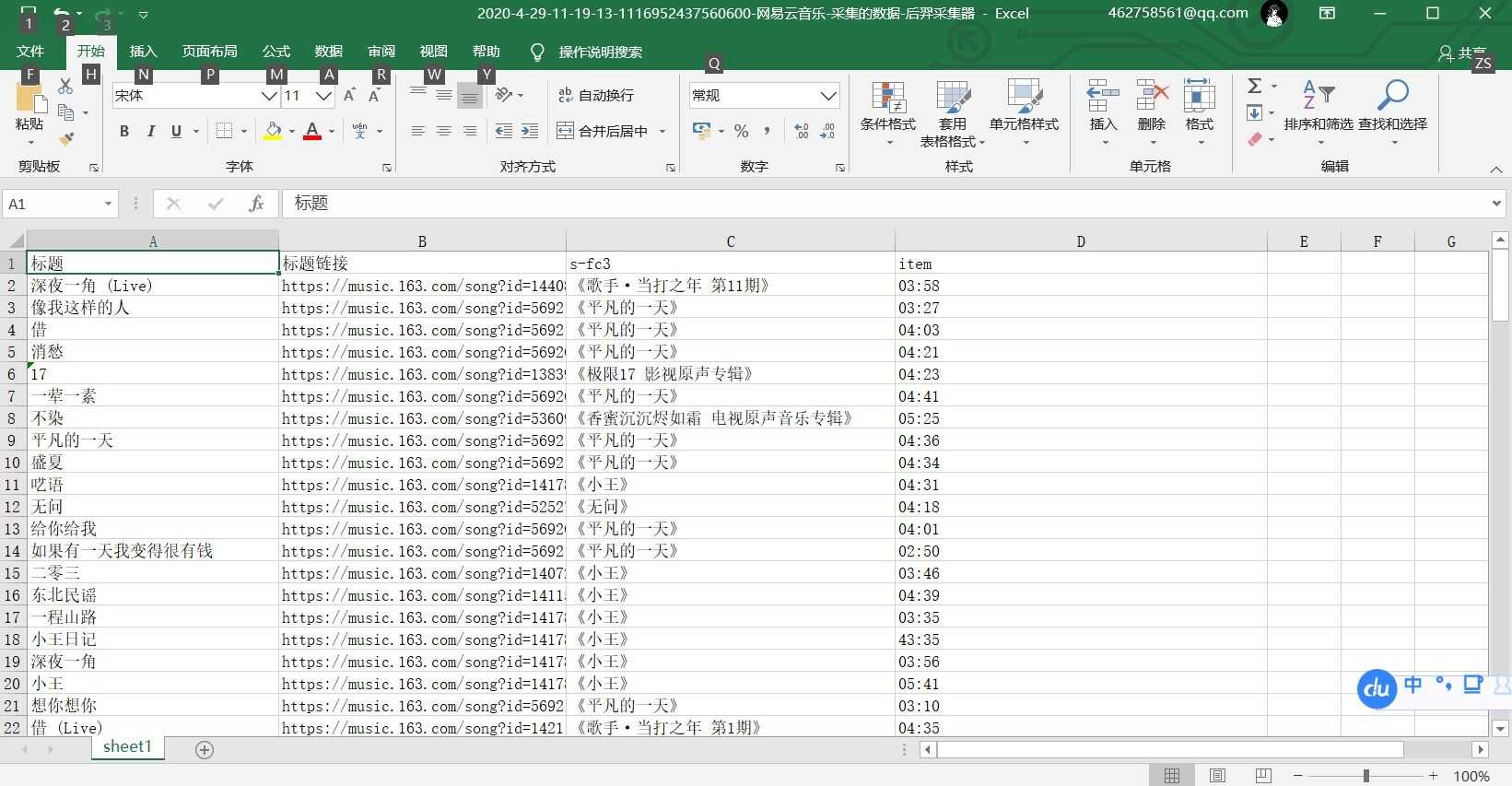This screenshot has width=1512, height=786.
Task: Click the increase indent icon
Action: coord(530,132)
